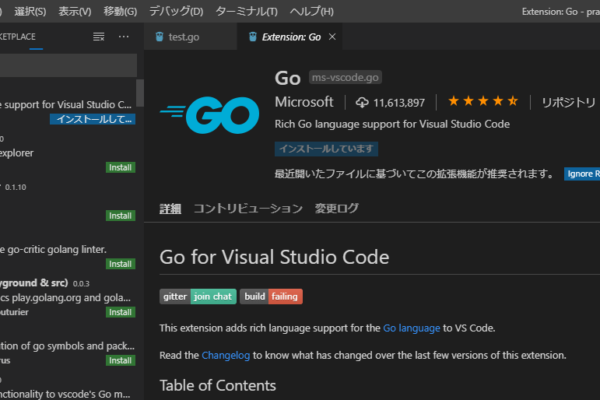
Task: Open the Go language link
Action: click(x=411, y=328)
